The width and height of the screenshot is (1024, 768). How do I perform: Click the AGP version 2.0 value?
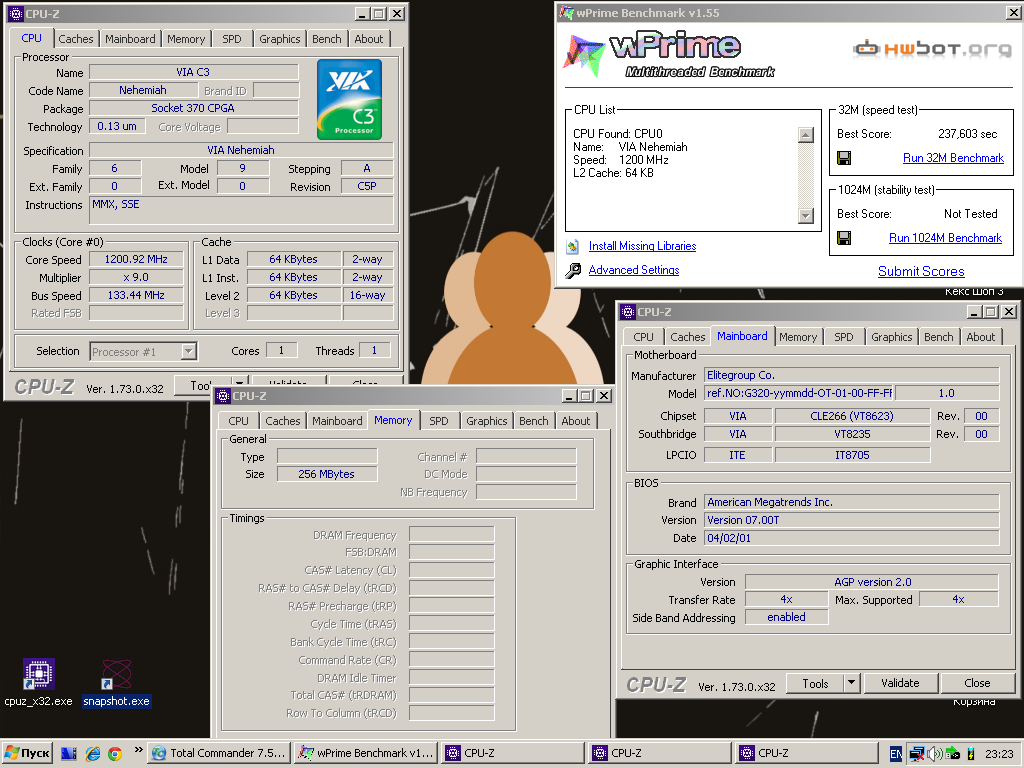pyautogui.click(x=872, y=582)
